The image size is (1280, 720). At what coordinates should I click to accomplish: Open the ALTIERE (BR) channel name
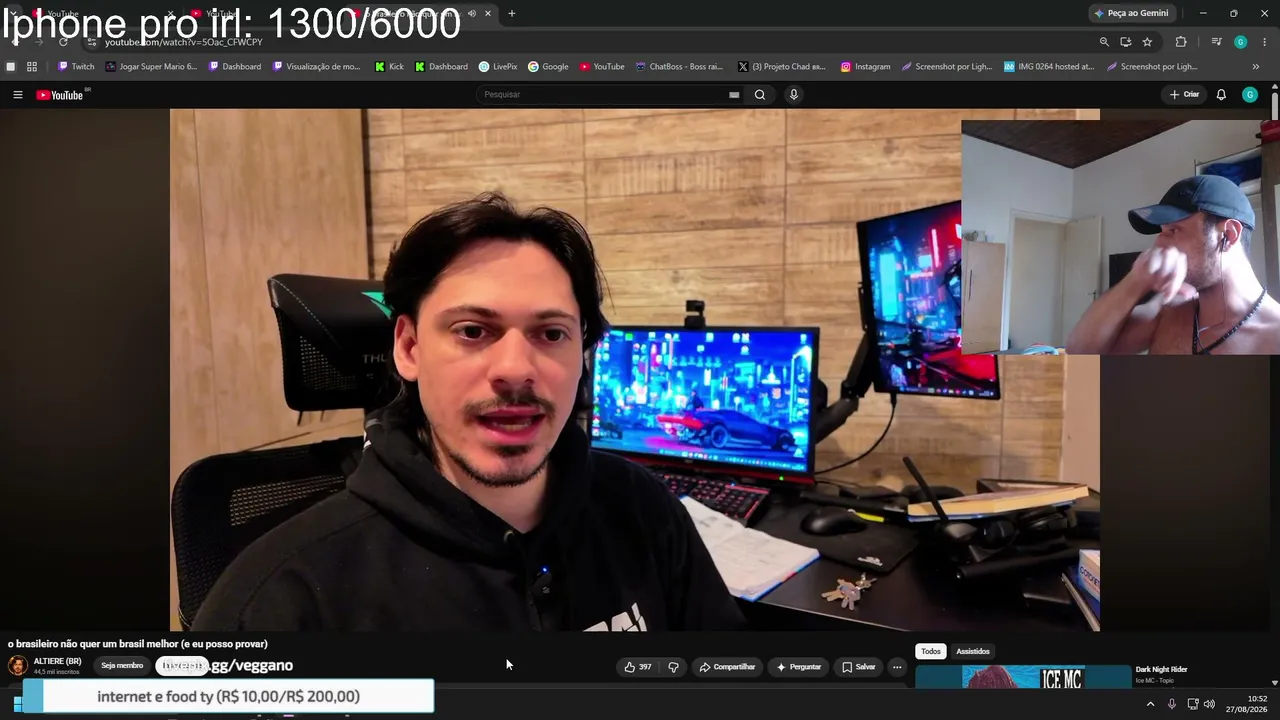(x=58, y=662)
